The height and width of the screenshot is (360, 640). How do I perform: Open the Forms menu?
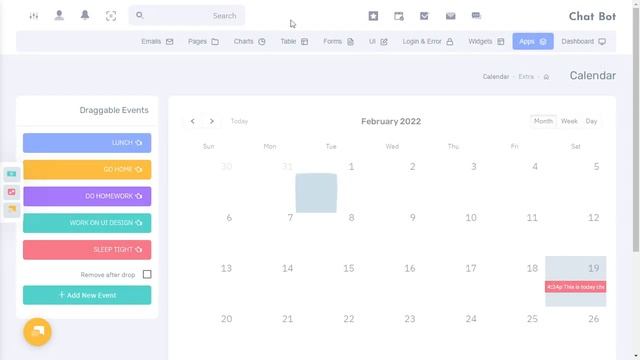[338, 42]
